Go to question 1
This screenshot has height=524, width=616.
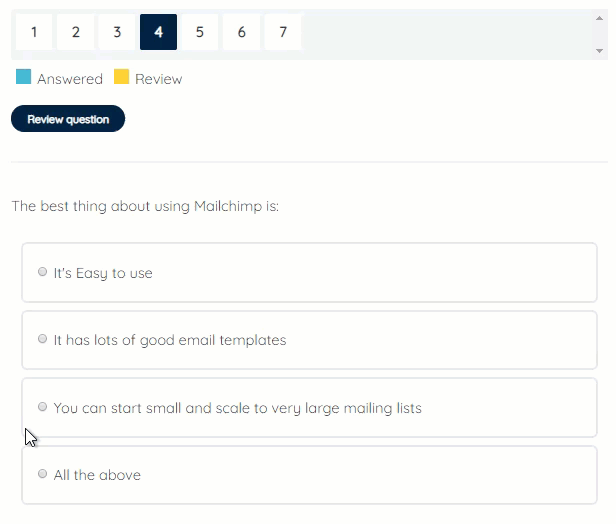[x=34, y=32]
